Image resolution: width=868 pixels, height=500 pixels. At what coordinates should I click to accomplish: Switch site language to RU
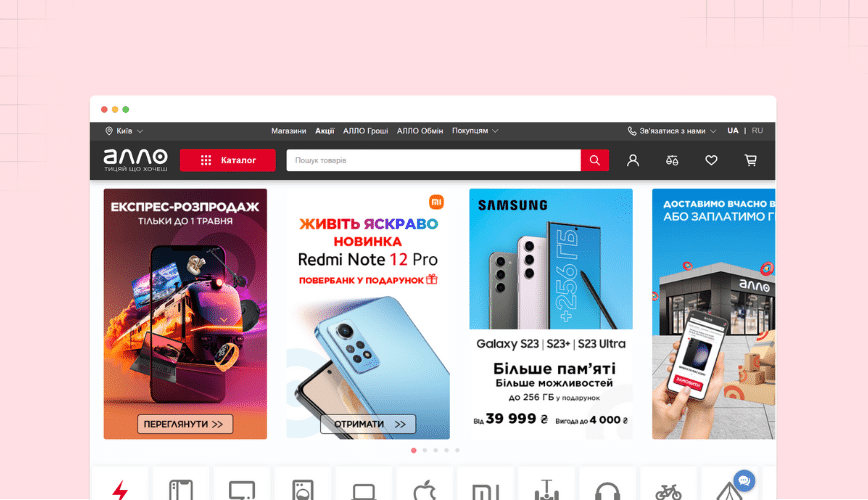click(757, 131)
